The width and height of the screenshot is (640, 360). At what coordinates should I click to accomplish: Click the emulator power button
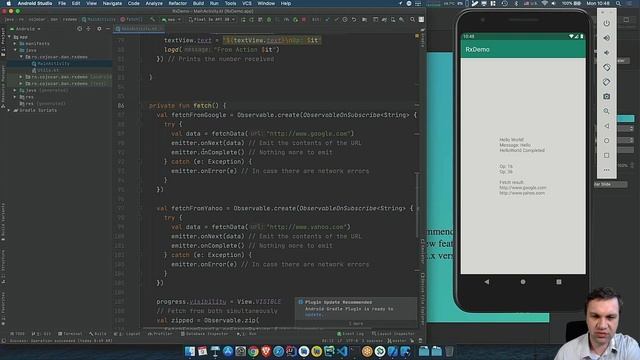click(x=607, y=23)
